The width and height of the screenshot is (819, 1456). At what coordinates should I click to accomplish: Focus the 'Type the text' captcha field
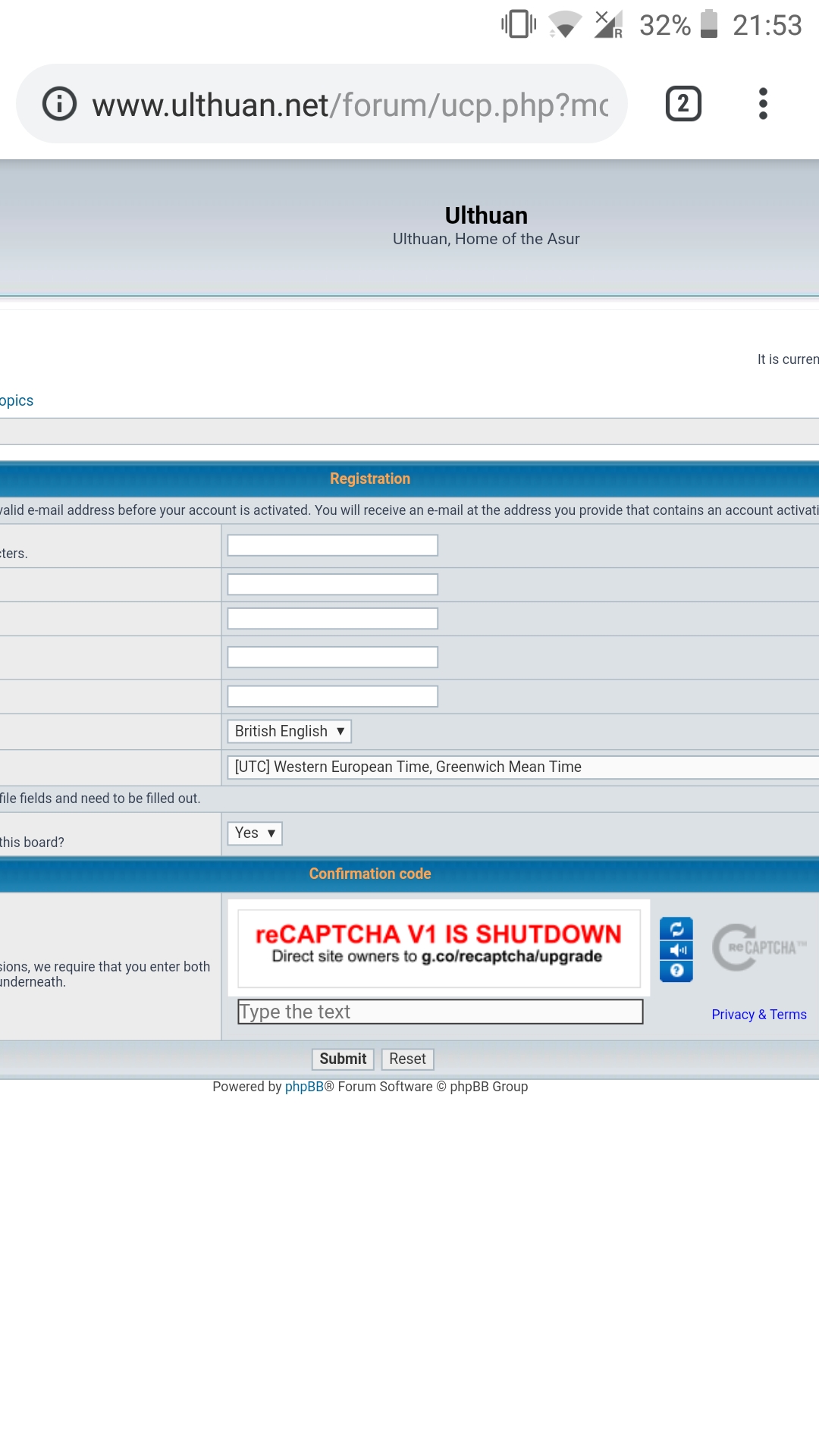point(440,1012)
